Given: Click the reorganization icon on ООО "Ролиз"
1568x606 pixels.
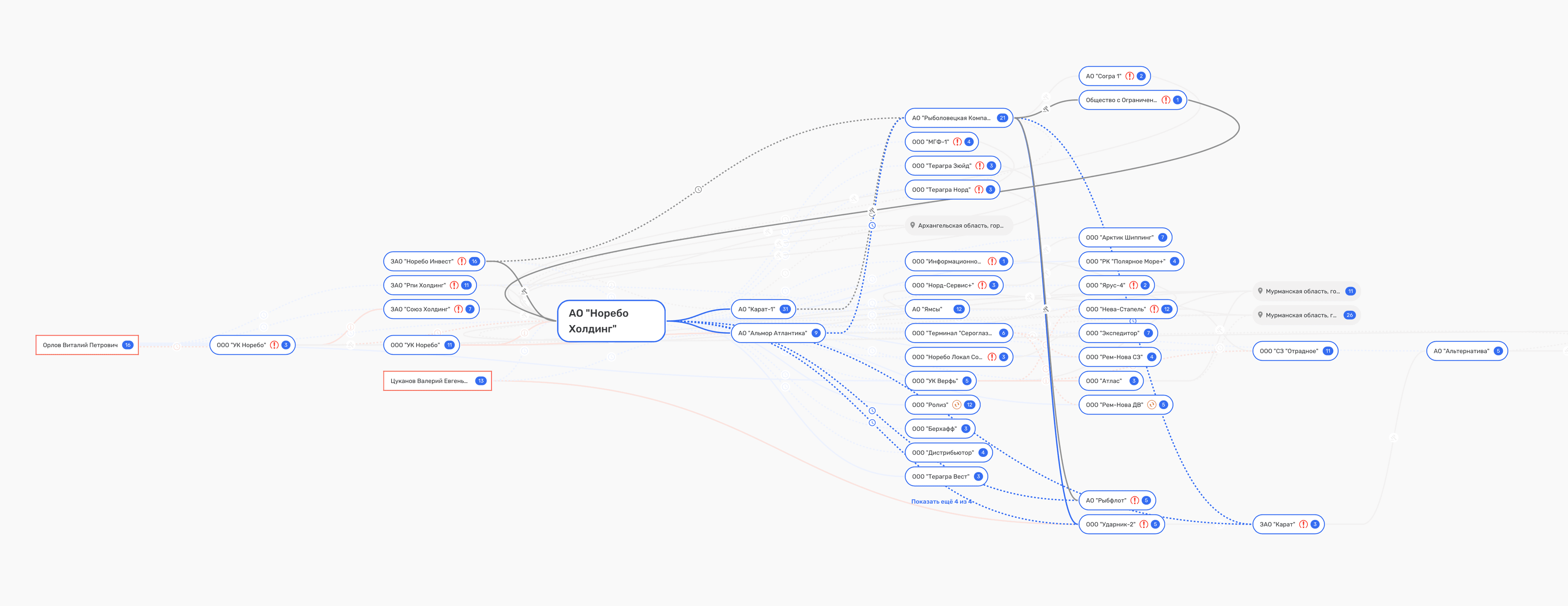Looking at the screenshot, I should (957, 405).
